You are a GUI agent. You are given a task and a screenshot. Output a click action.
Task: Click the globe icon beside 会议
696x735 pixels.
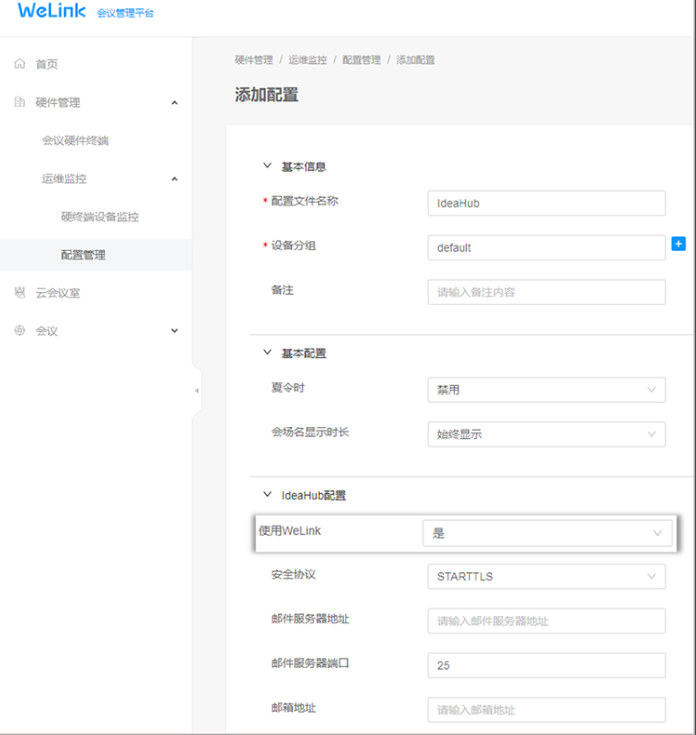tap(20, 330)
